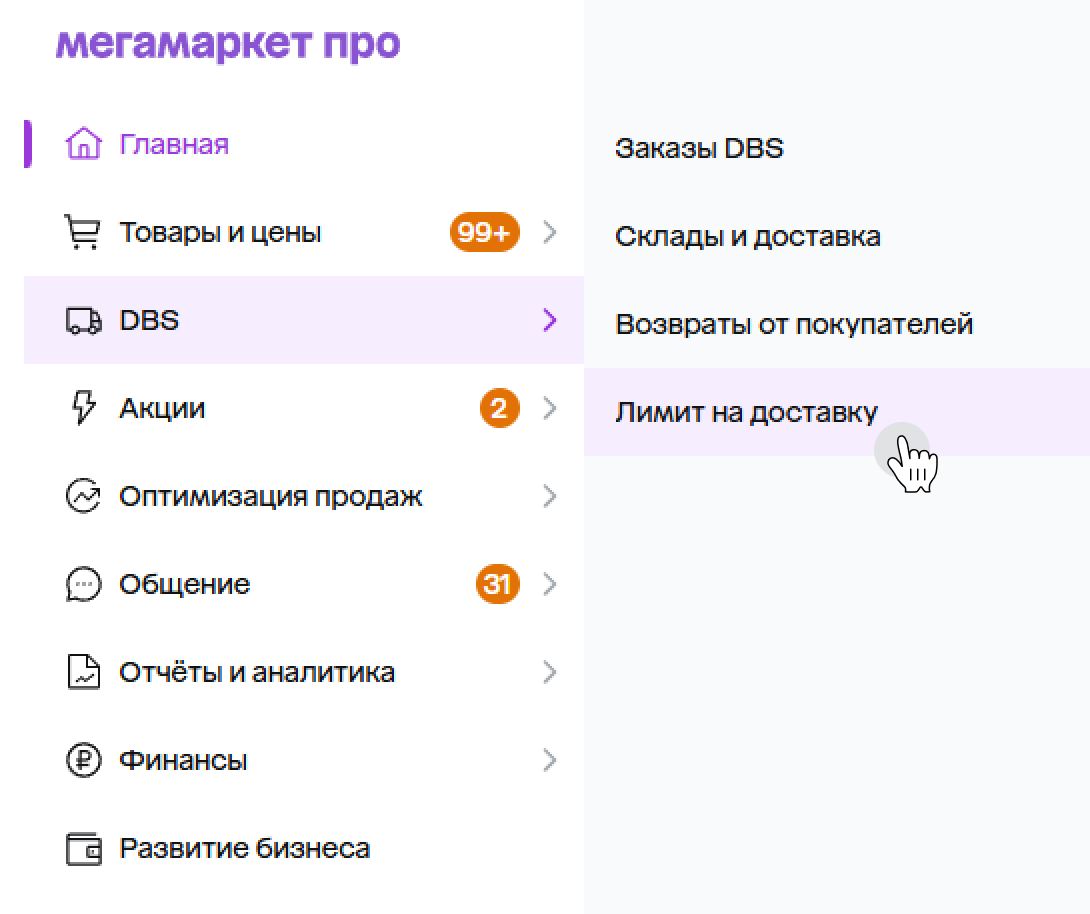The image size is (1090, 914).
Task: Choose Лимит на доставку entry
Action: point(746,412)
